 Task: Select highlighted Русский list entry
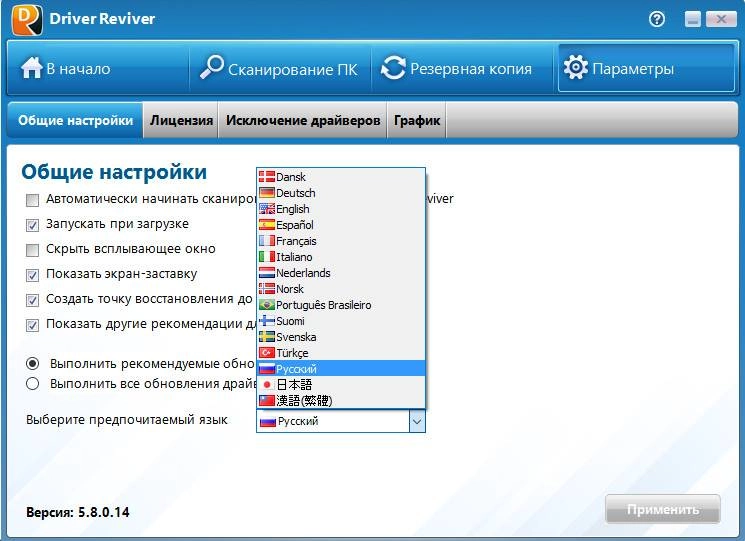[341, 369]
